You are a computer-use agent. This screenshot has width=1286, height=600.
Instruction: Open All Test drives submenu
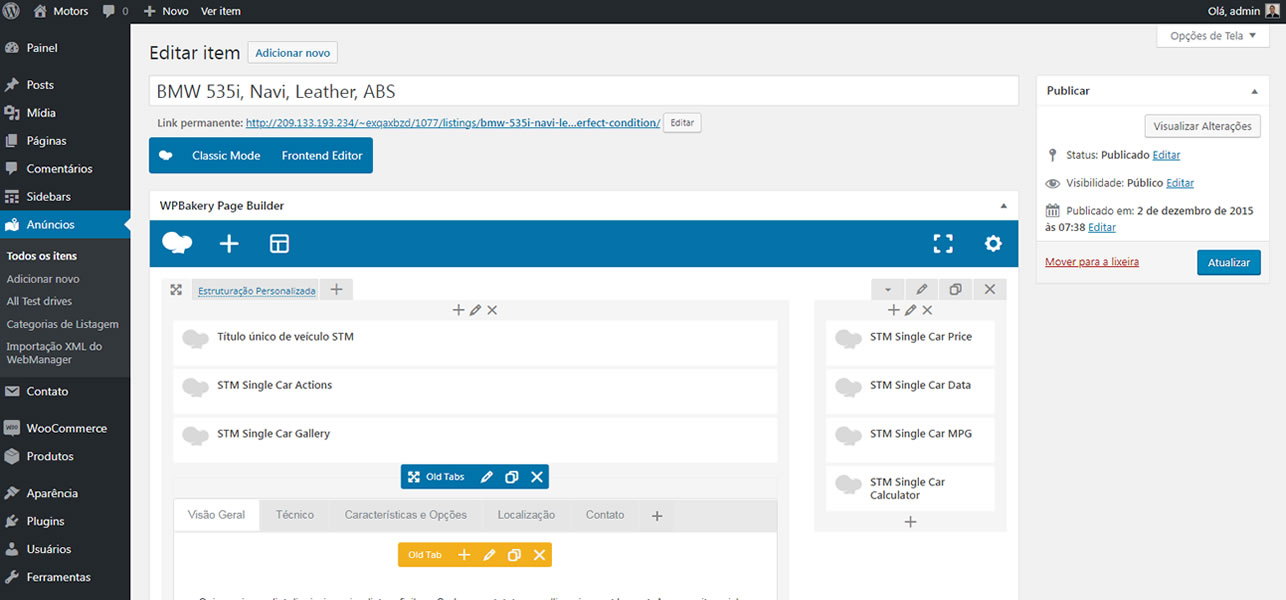[x=39, y=301]
